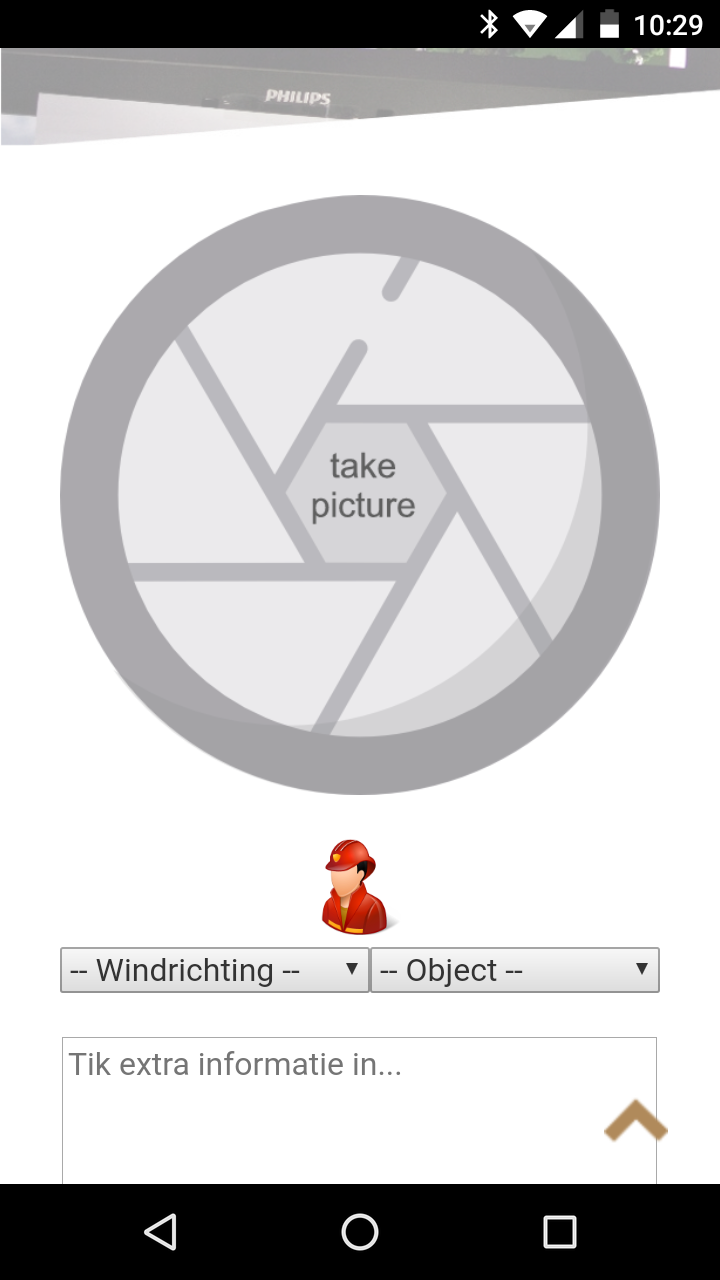
Task: Tap the Bluetooth status icon
Action: click(489, 24)
